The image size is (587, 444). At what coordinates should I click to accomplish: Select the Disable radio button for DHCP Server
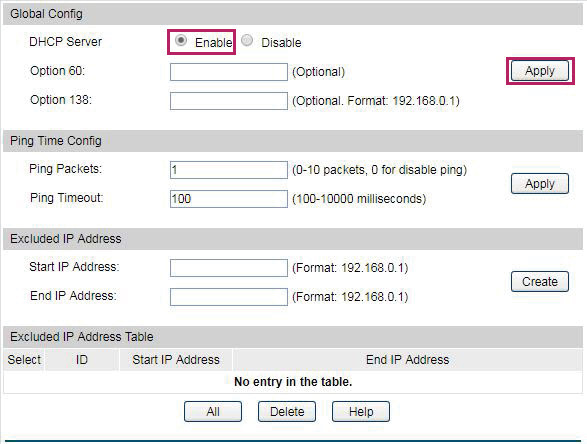coord(247,40)
